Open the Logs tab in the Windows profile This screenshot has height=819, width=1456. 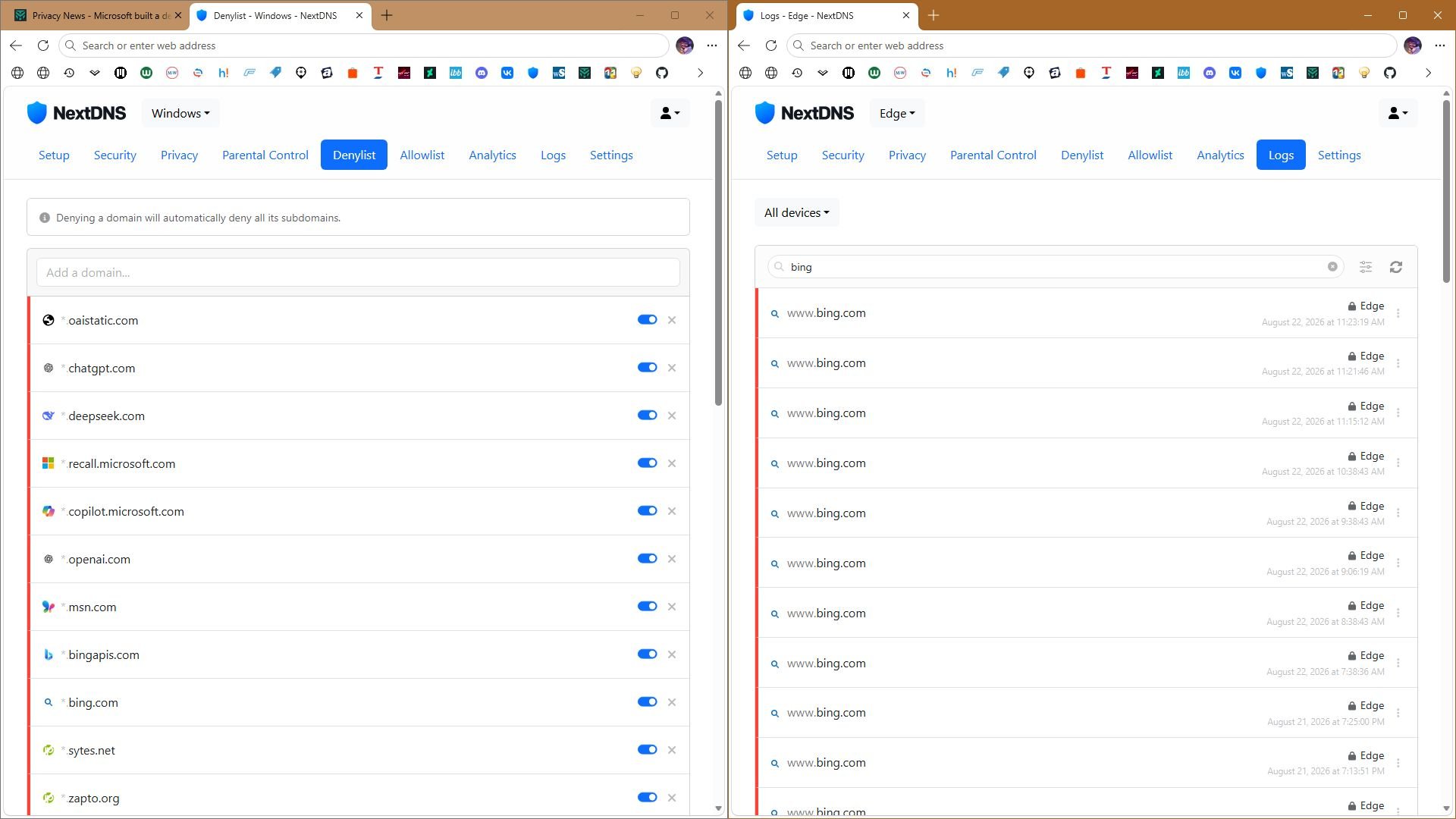[553, 155]
